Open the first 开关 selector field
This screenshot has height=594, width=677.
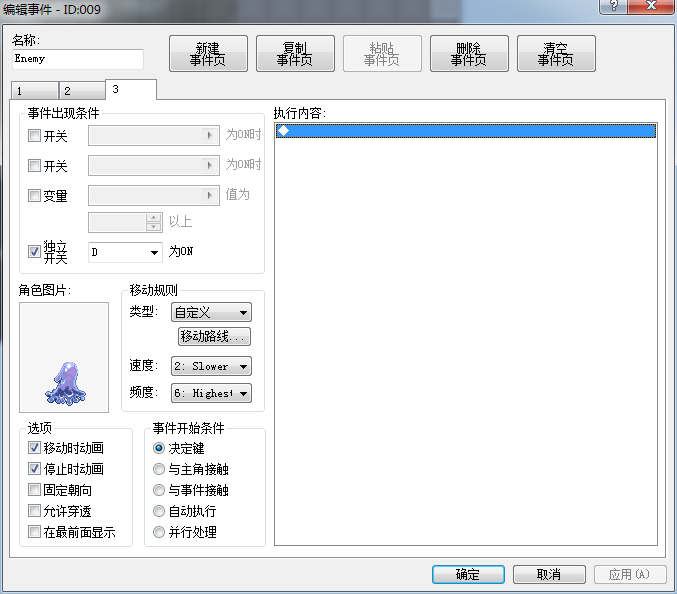click(x=154, y=136)
